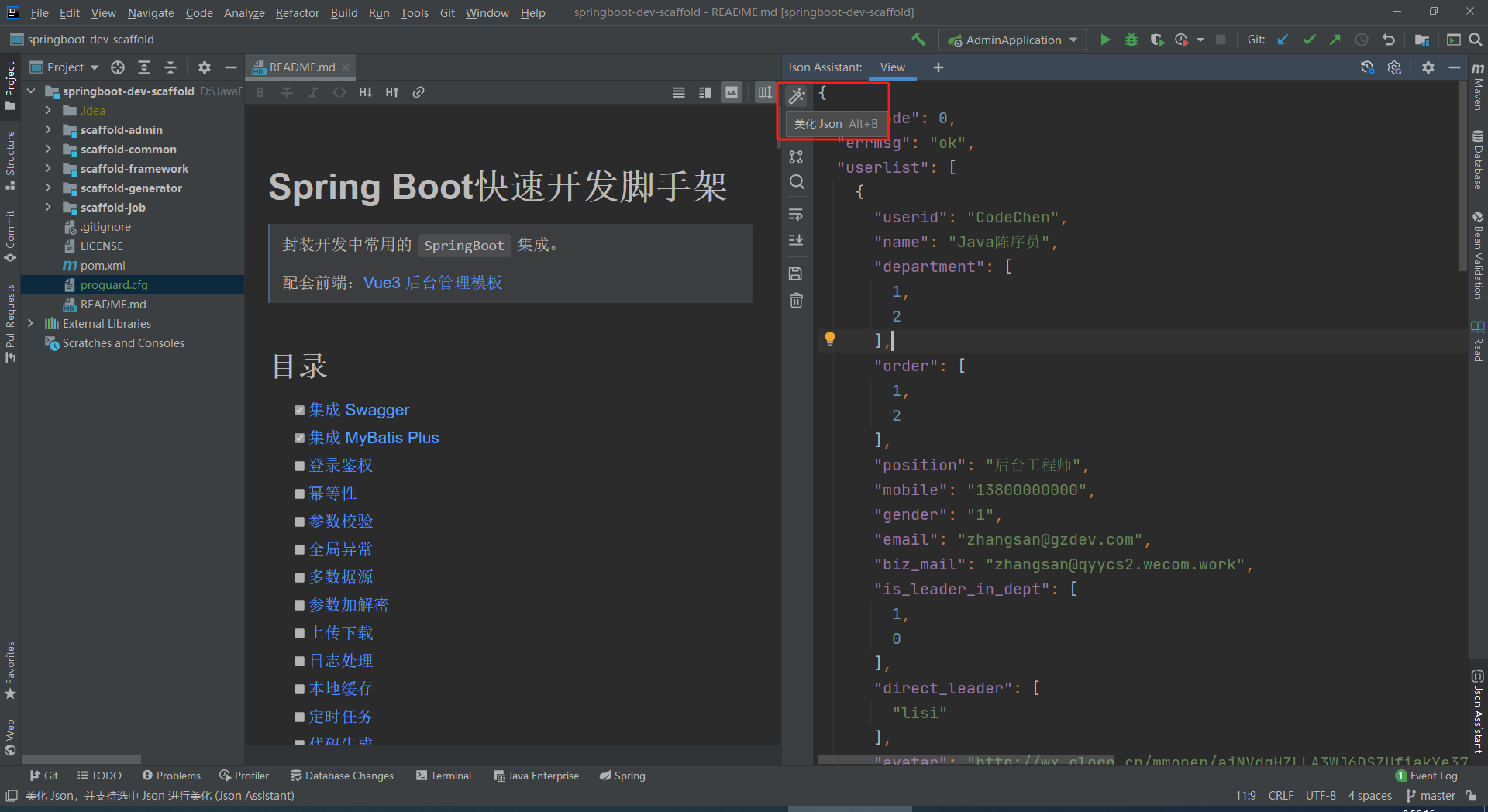
Task: Check the 全局异常 checkbox
Action: 299,549
